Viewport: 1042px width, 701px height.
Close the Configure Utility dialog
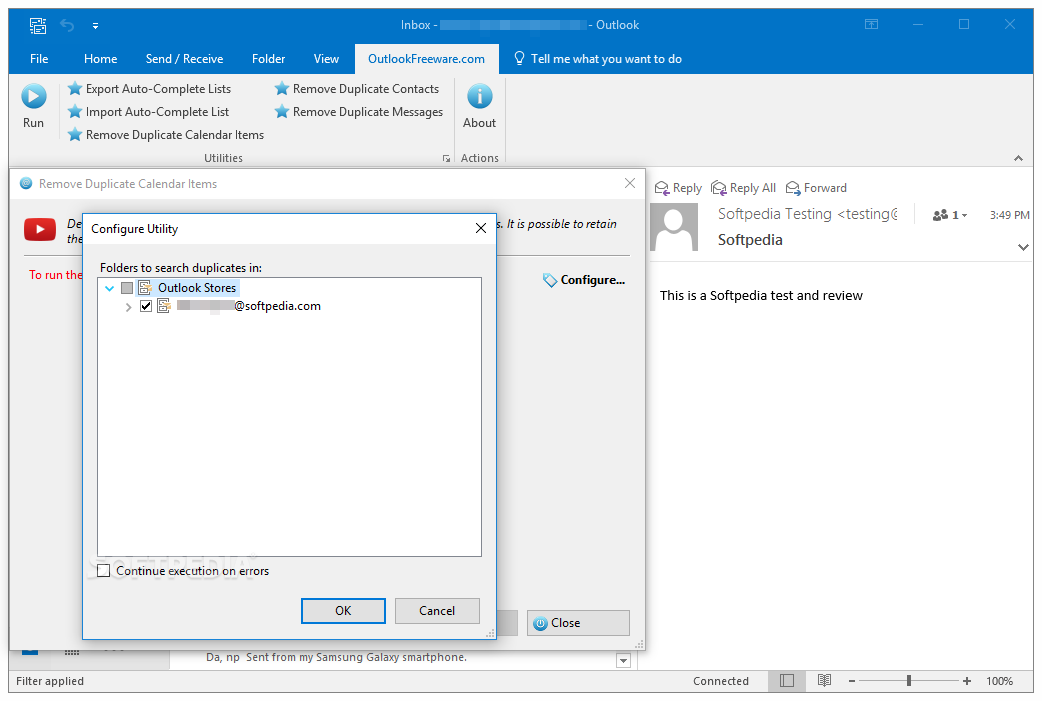pyautogui.click(x=480, y=229)
